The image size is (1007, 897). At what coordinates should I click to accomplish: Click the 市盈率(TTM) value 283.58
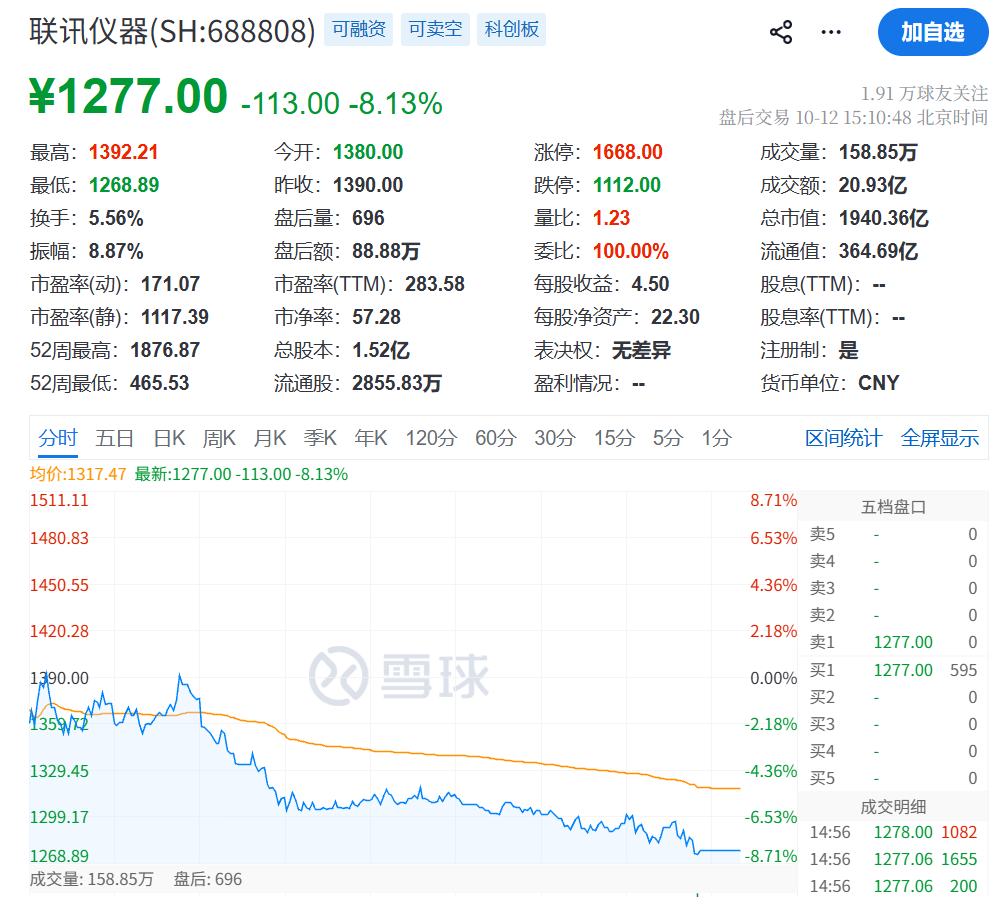tap(435, 284)
